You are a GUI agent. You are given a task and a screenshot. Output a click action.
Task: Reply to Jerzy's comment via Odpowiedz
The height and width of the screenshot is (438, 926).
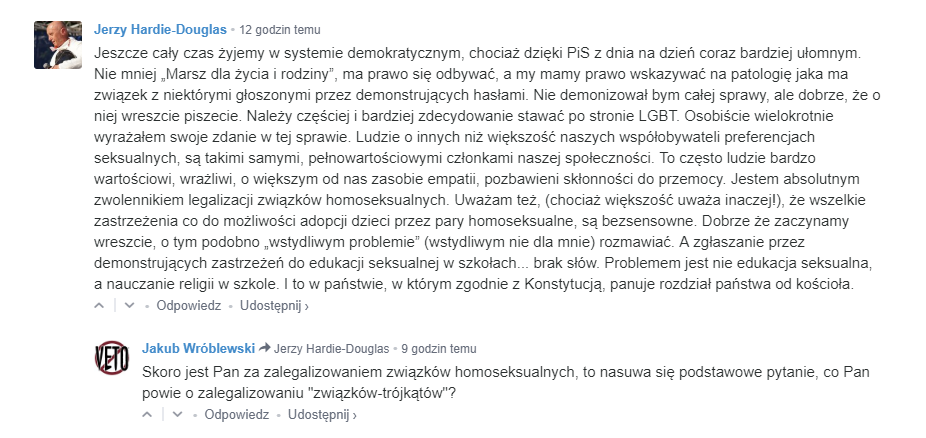pyautogui.click(x=189, y=305)
